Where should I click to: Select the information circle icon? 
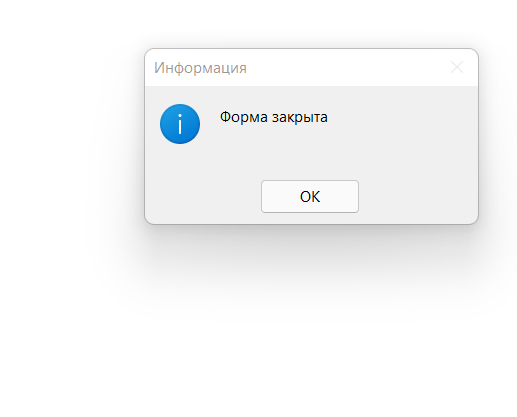[180, 124]
